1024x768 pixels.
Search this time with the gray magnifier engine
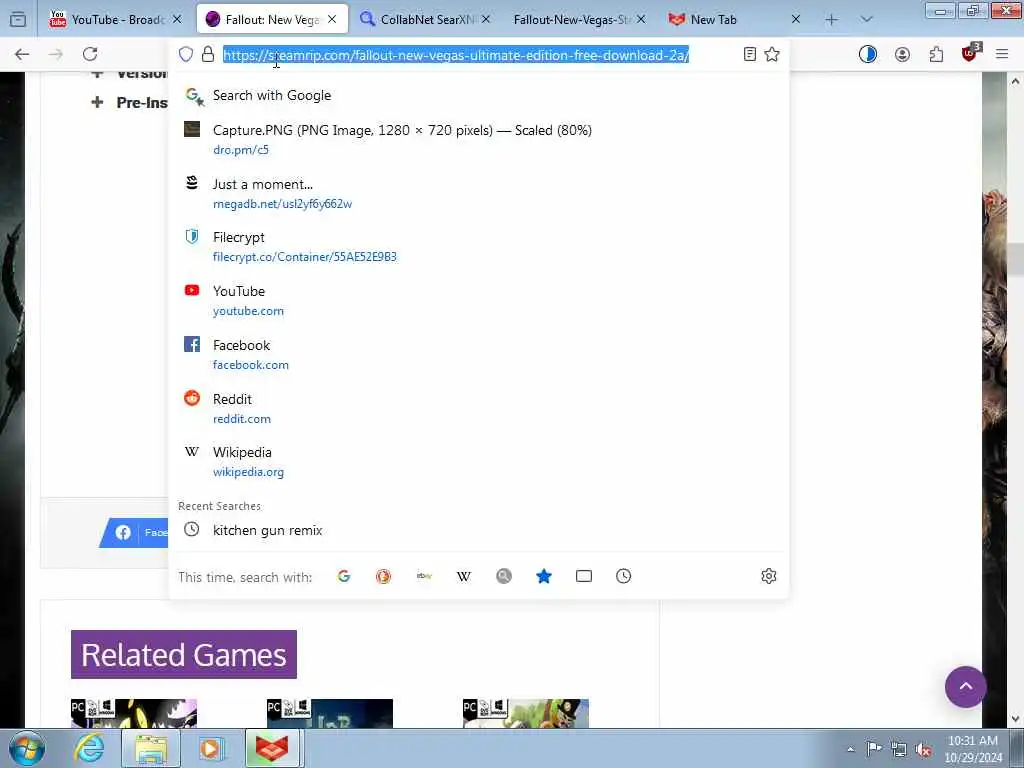point(504,576)
